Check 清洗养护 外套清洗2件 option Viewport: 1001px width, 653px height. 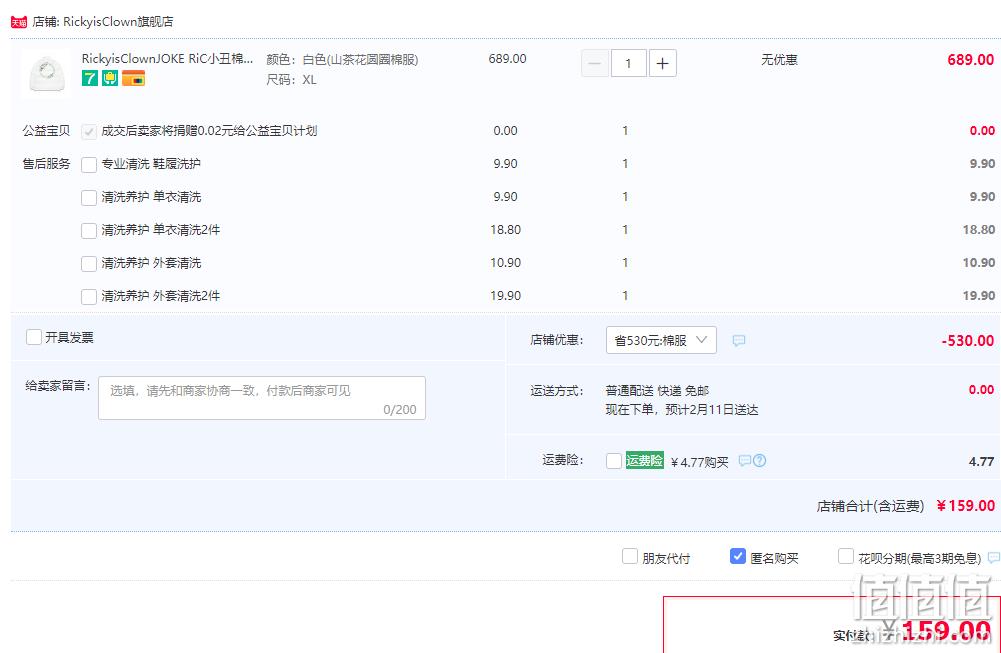pos(89,297)
